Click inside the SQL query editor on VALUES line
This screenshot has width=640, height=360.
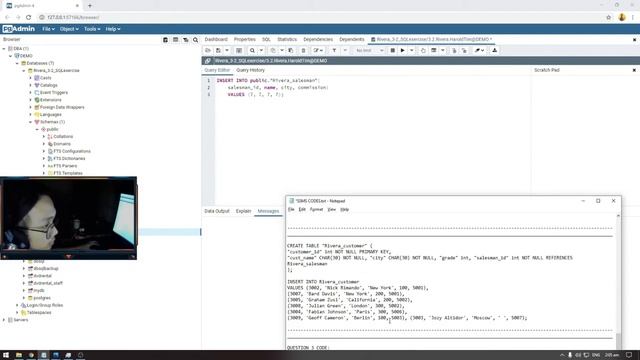click(x=256, y=94)
